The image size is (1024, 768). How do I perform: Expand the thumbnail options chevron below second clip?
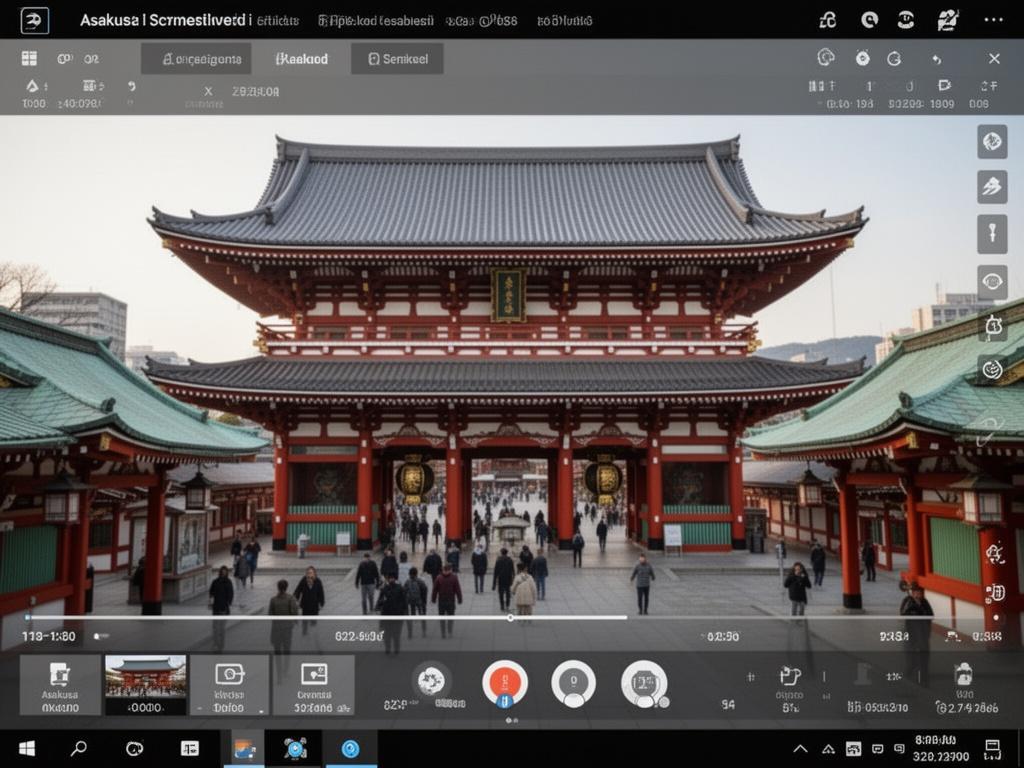click(x=198, y=710)
